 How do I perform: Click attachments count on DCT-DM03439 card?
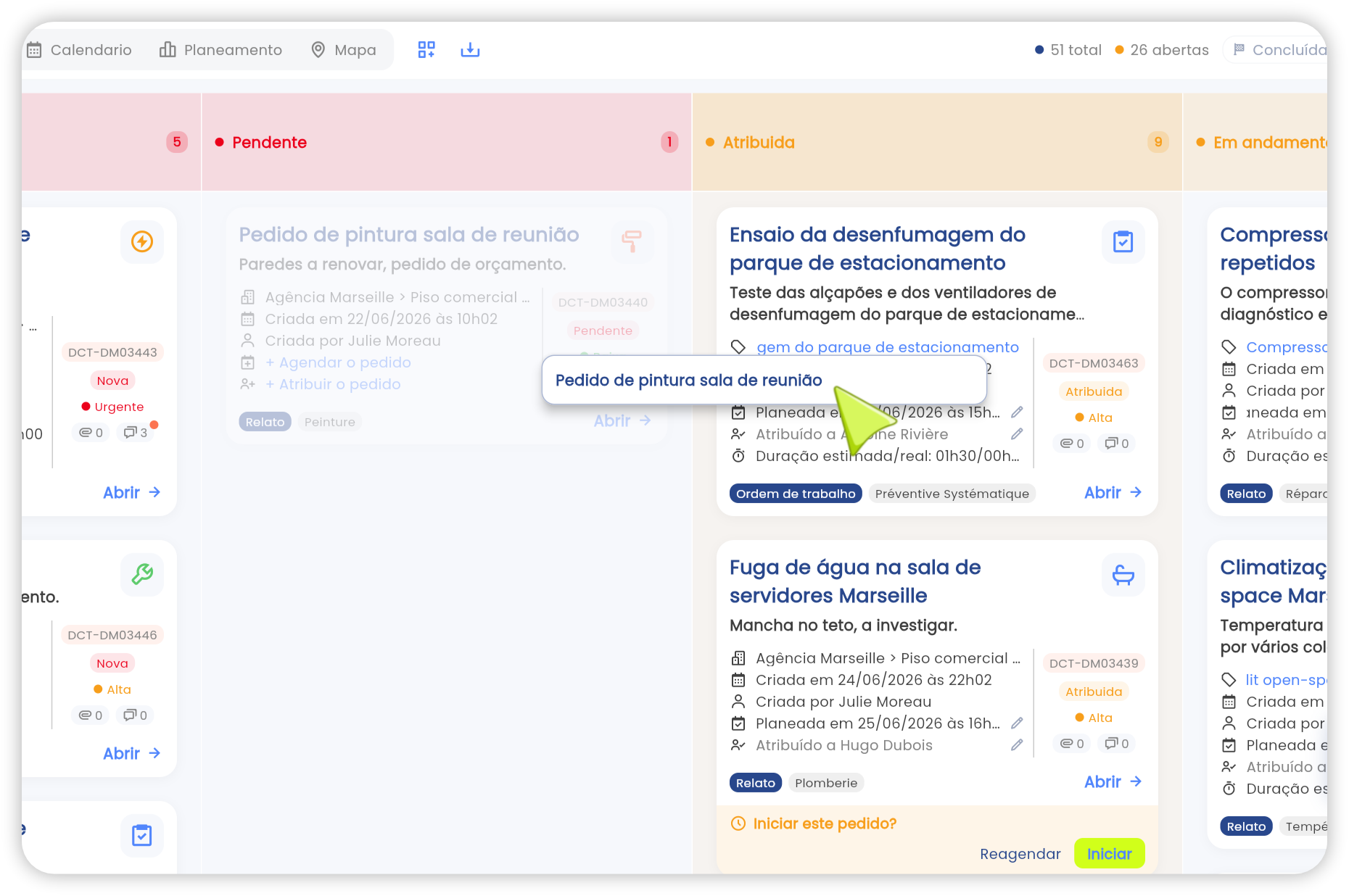point(1072,744)
